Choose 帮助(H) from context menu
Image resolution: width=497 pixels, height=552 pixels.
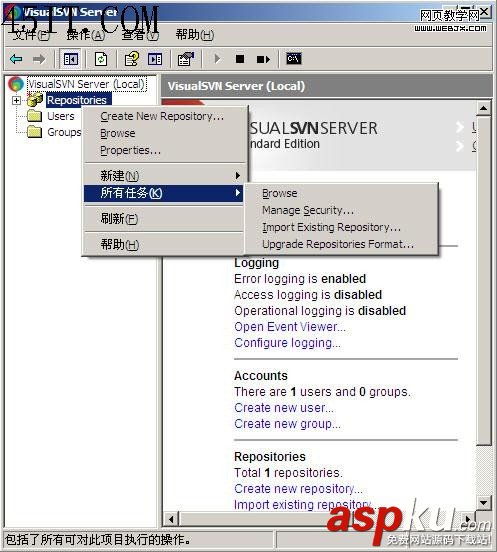163,244
